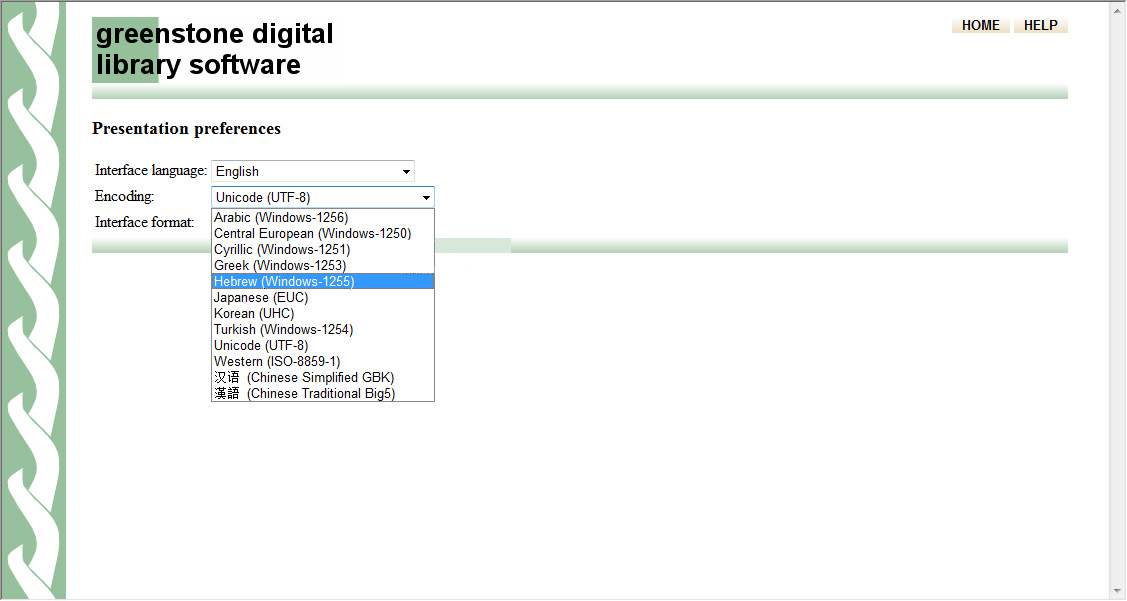Click the page scrollbar down arrow

point(1118,592)
